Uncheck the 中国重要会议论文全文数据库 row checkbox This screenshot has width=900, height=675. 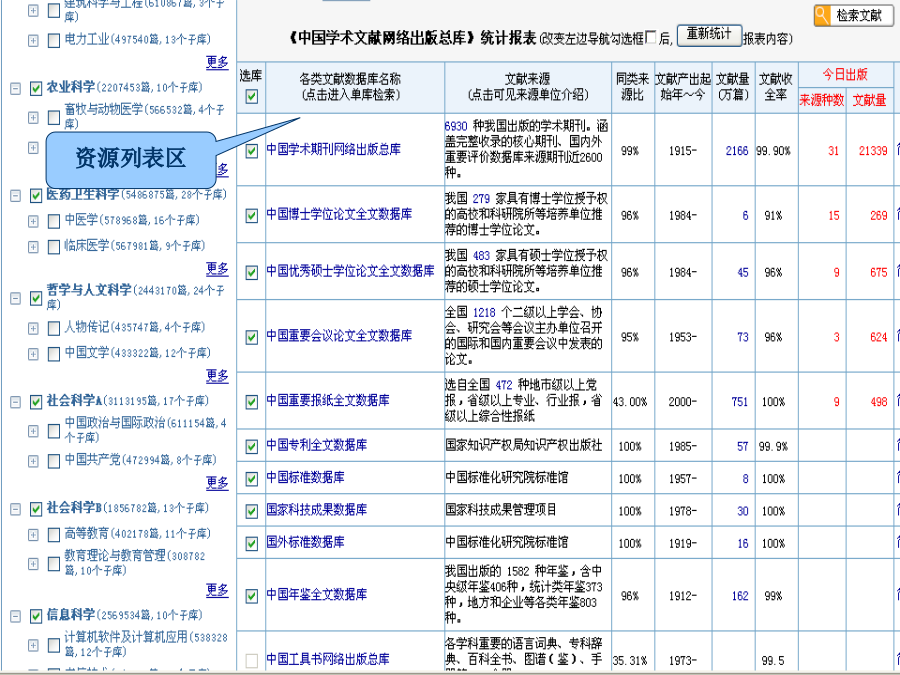[x=251, y=337]
